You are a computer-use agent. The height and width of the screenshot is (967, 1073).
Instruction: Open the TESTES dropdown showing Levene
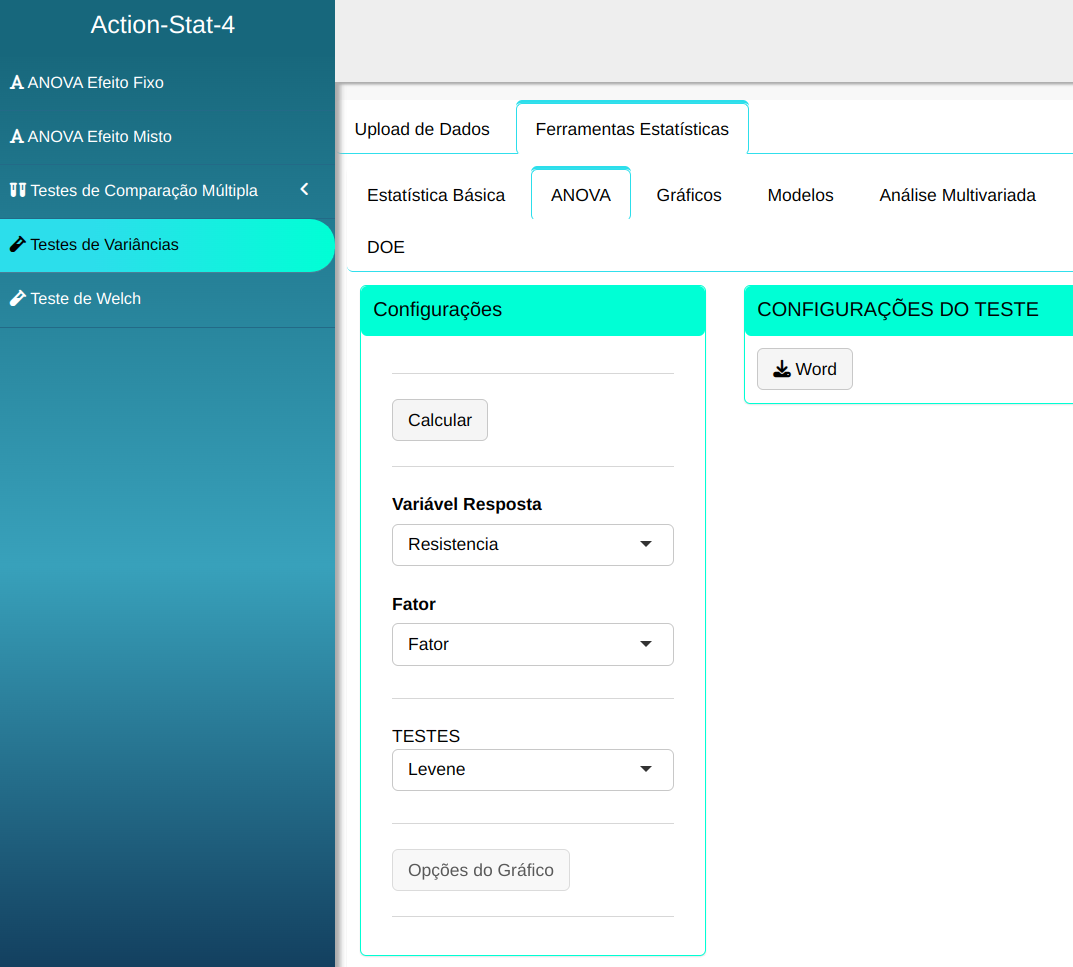point(532,770)
